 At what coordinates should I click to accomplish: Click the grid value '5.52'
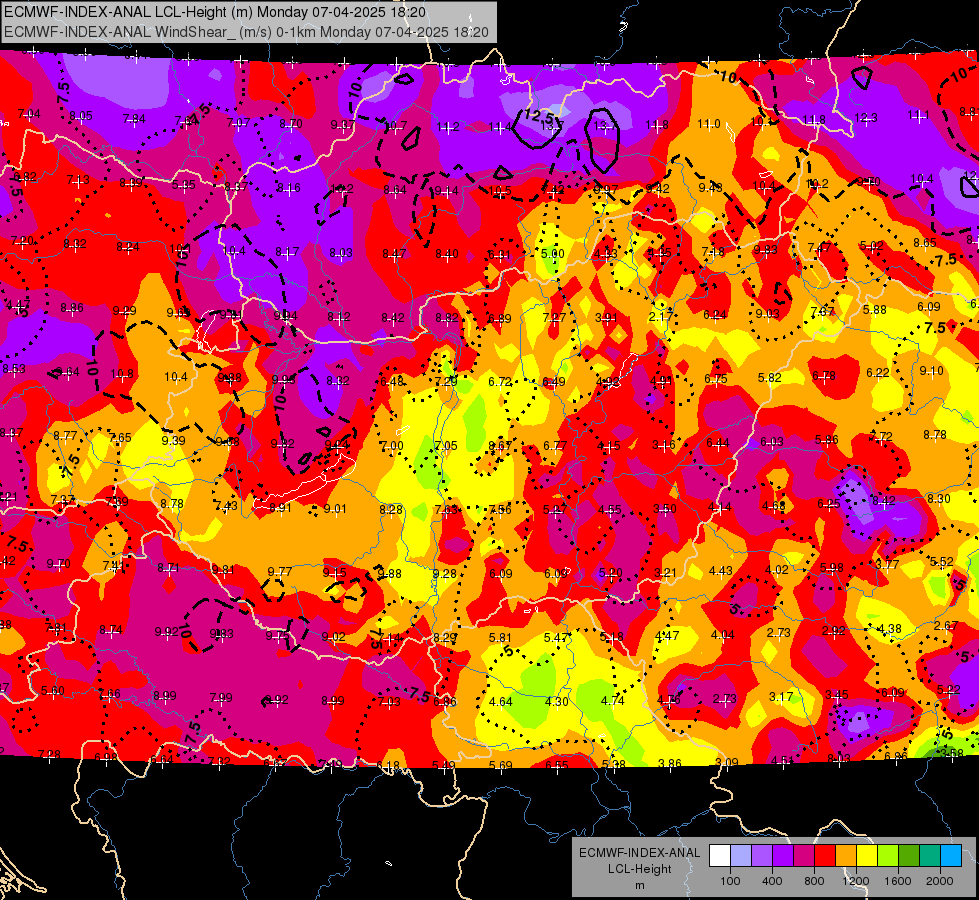(942, 561)
